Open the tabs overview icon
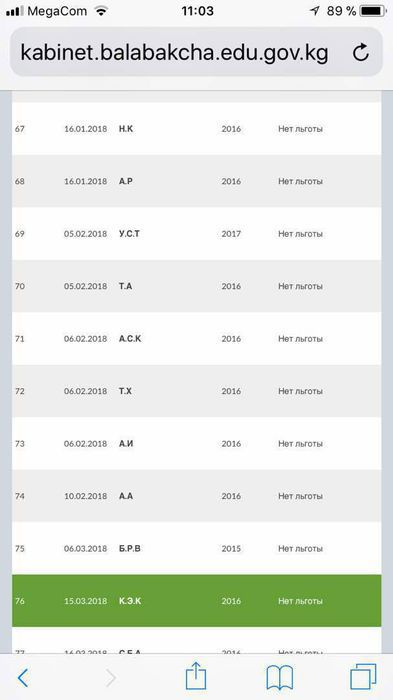The image size is (393, 700). tap(363, 677)
